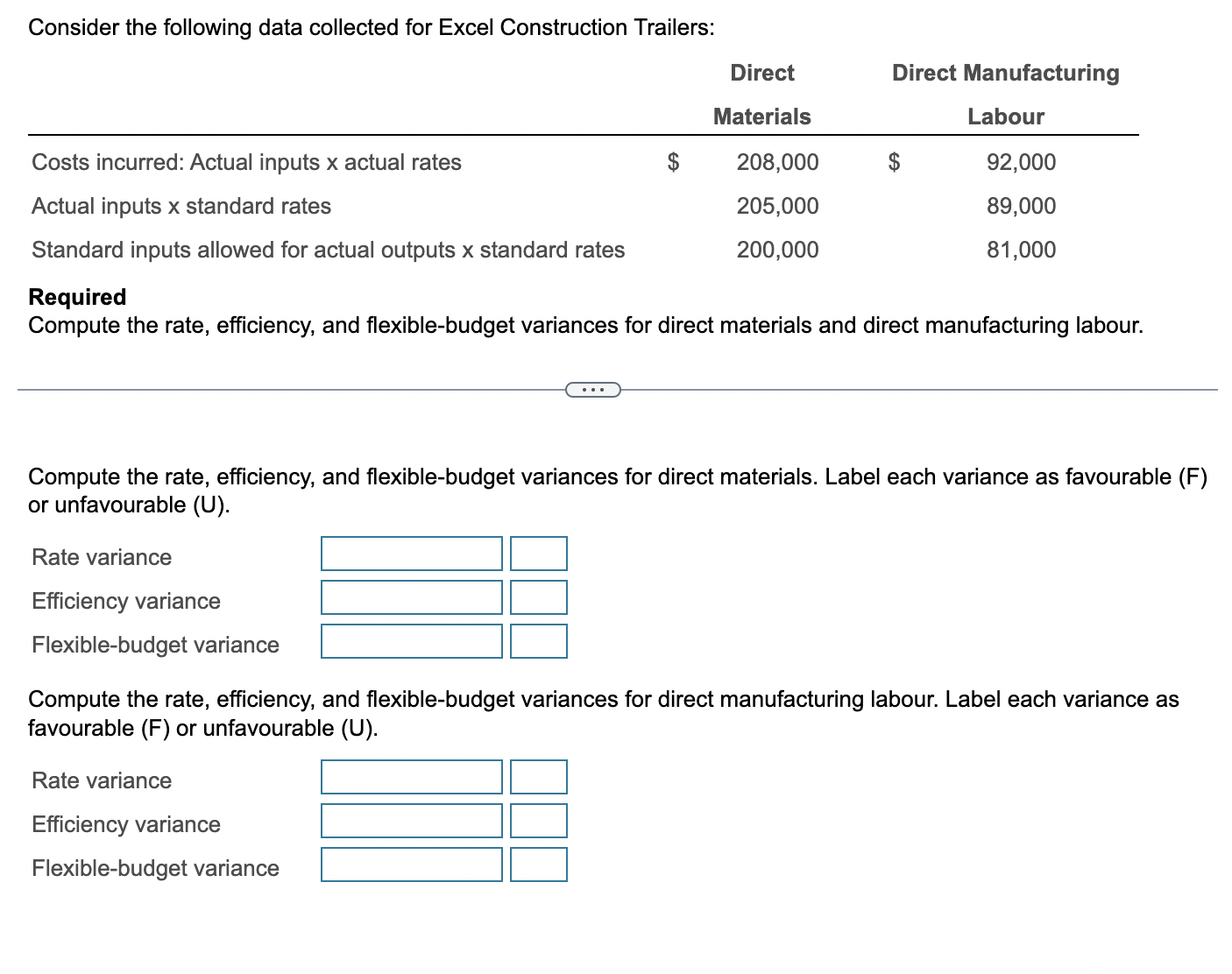Click the labour Rate variance F/U box
Image resolution: width=1232 pixels, height=974 pixels.
[x=538, y=777]
